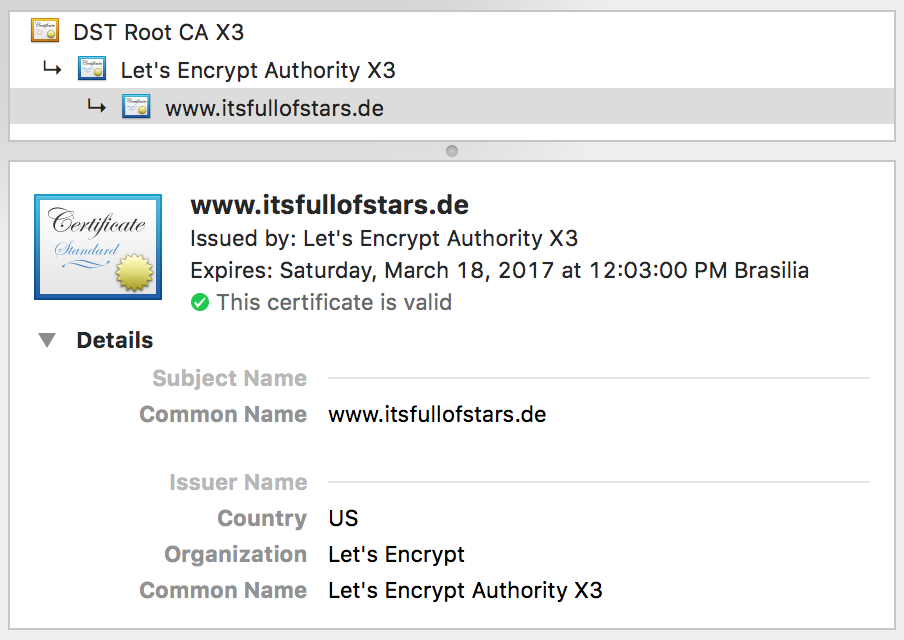Click the arrow before Let's Encrypt Authority X3
This screenshot has width=904, height=640.
52,69
